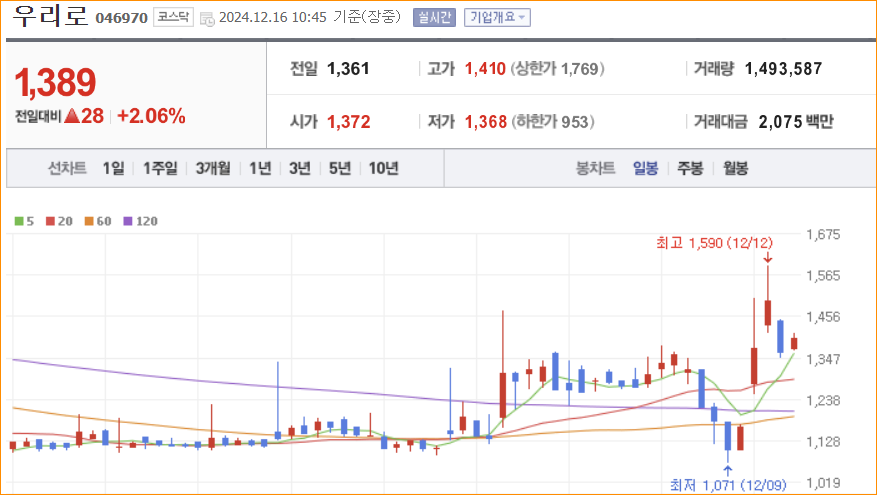Click the 선차트 label
The width and height of the screenshot is (877, 495).
[x=67, y=168]
